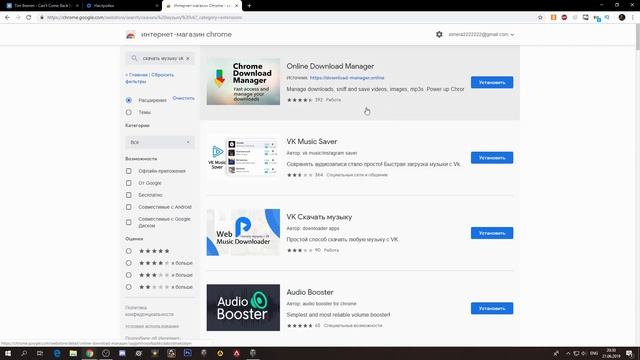Select the five-star rating filter
This screenshot has width=640, height=360.
129,251
